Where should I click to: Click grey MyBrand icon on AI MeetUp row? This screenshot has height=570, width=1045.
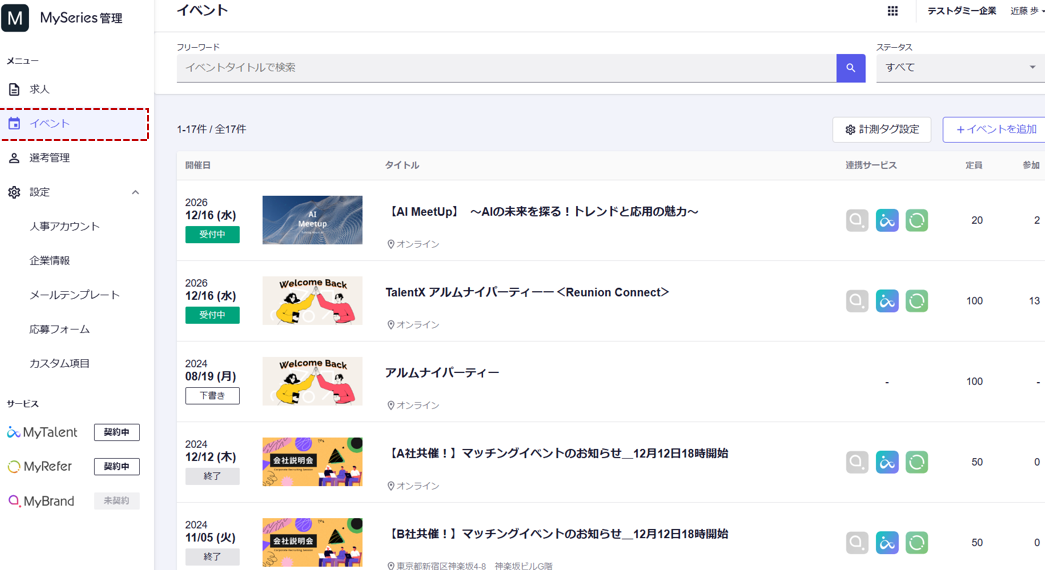[857, 220]
